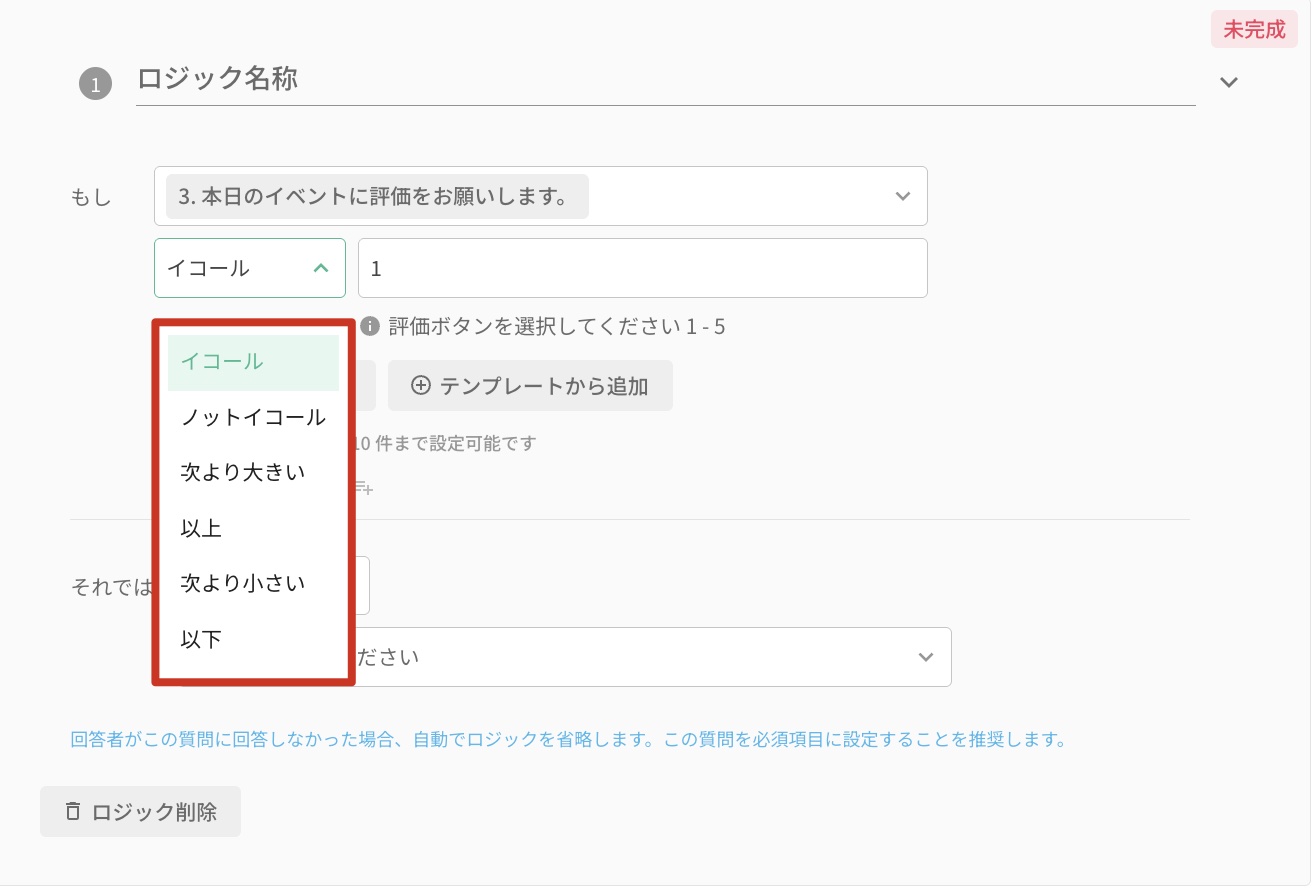Click ロジック削除 button
Viewport: 1312px width, 888px height.
click(141, 812)
